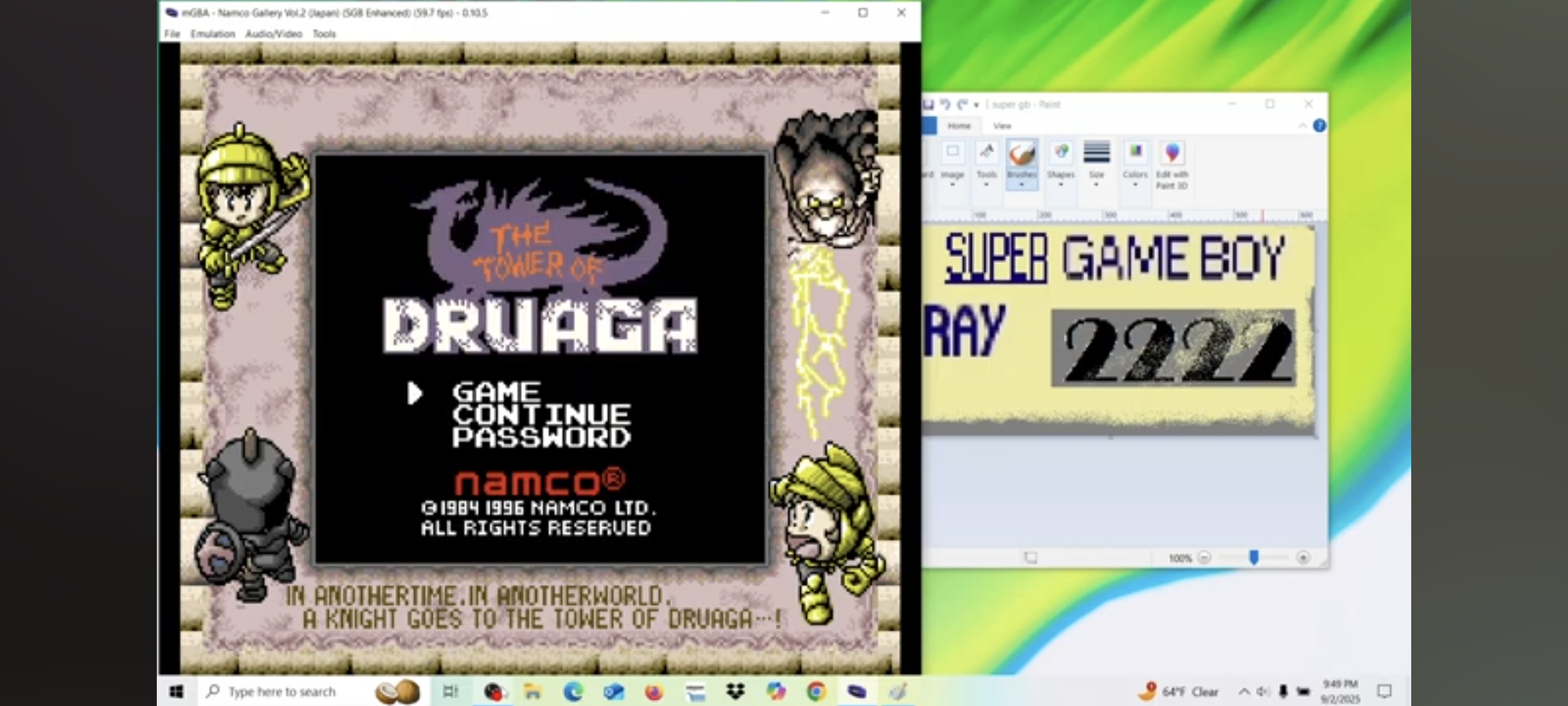Image resolution: width=1568 pixels, height=706 pixels.
Task: Open Firefox from the taskbar
Action: 654,692
